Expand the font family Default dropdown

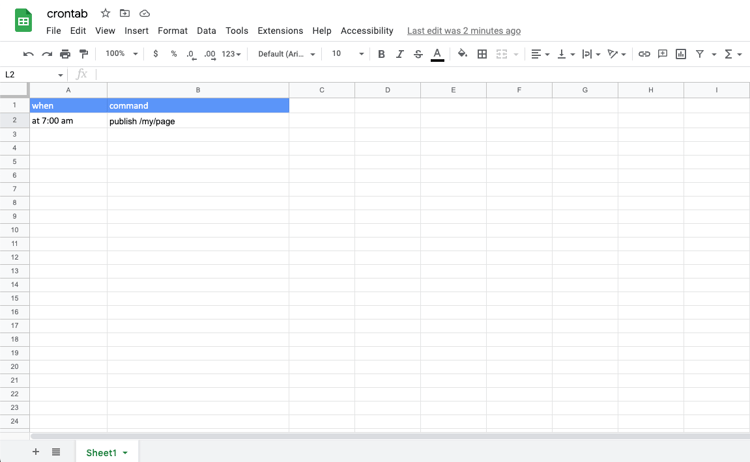coord(286,54)
